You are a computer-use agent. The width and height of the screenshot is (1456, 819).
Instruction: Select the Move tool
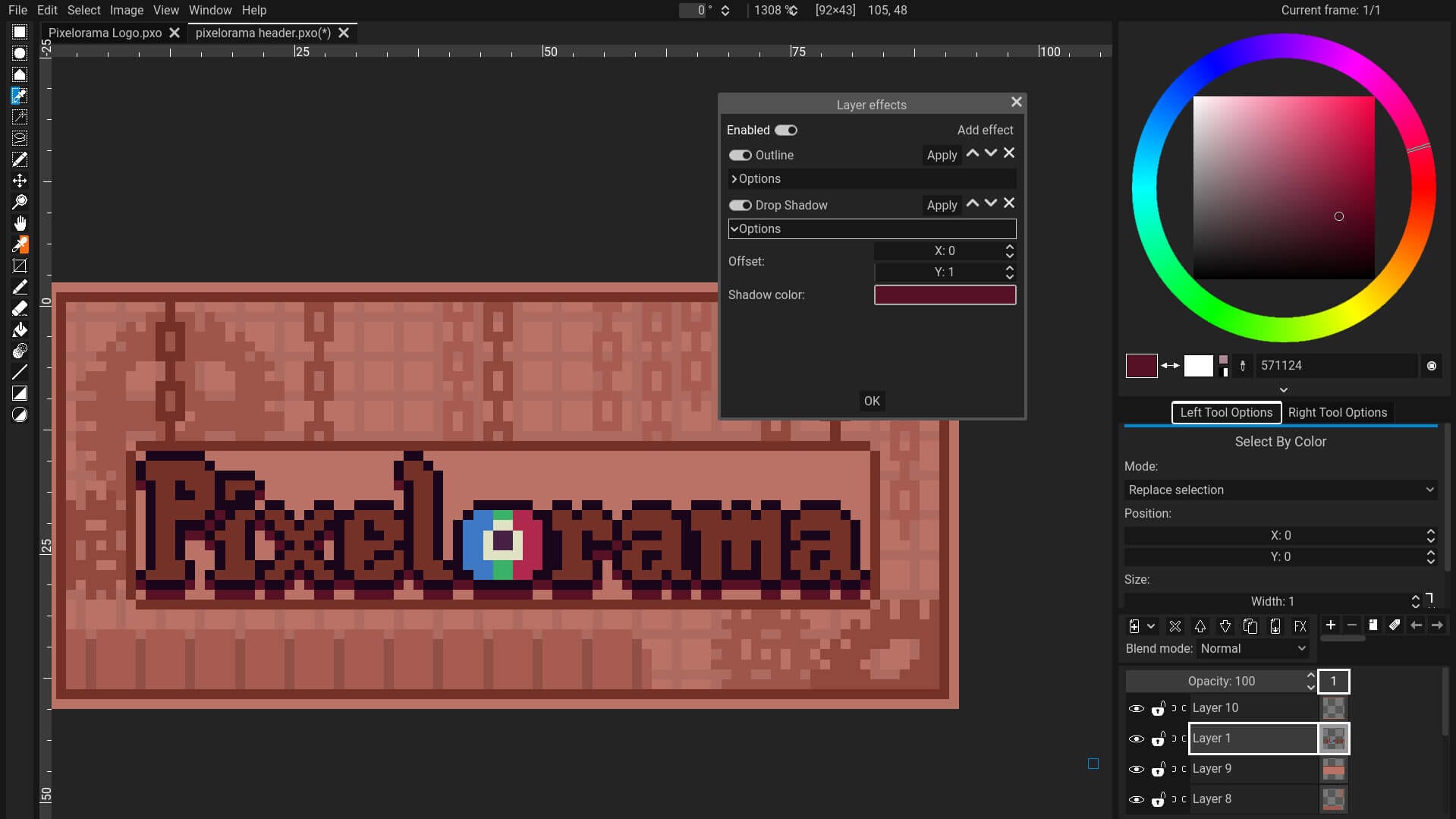(20, 181)
